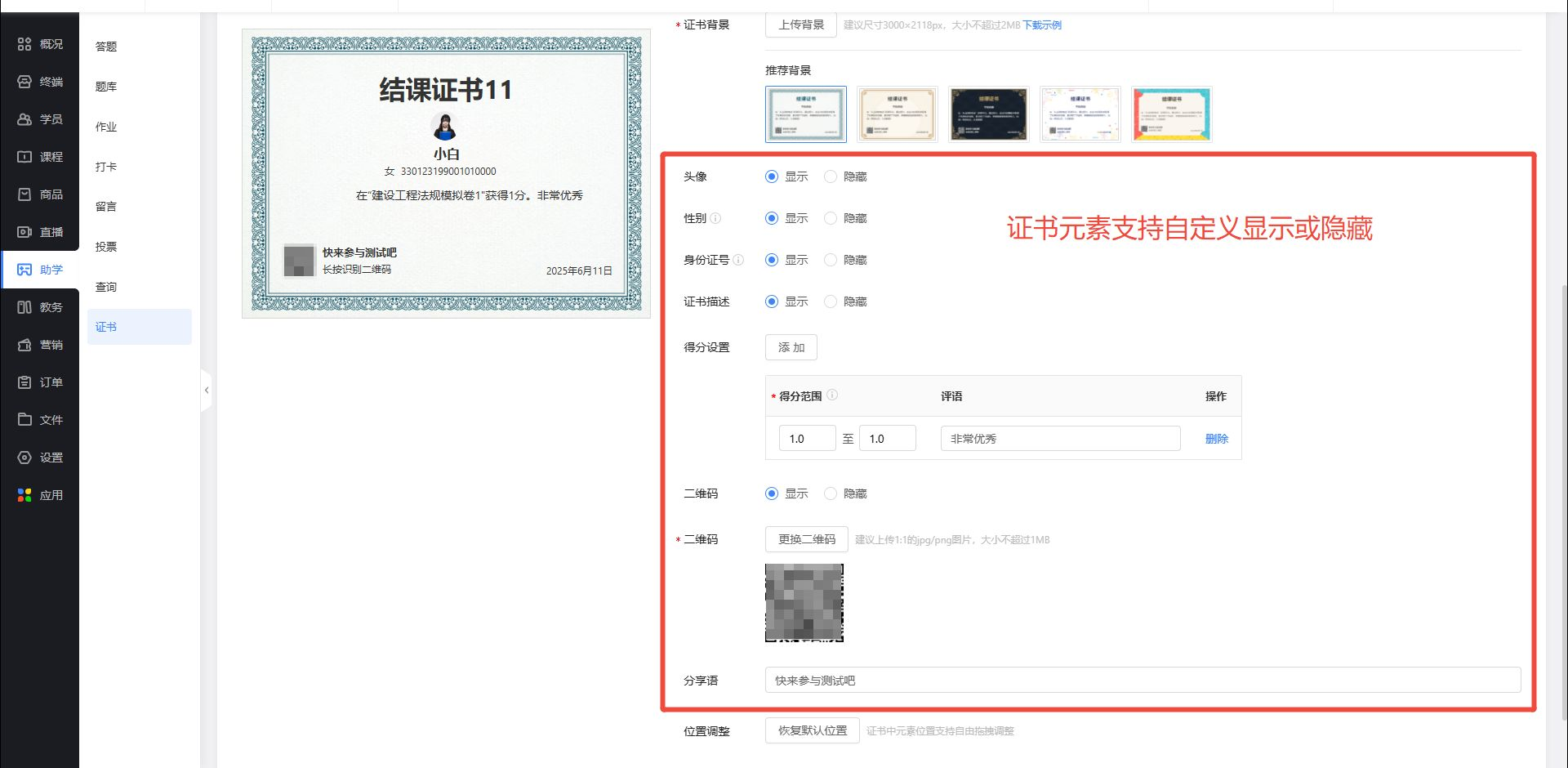Collapse the secondary sidebar panel arrow

click(x=207, y=391)
